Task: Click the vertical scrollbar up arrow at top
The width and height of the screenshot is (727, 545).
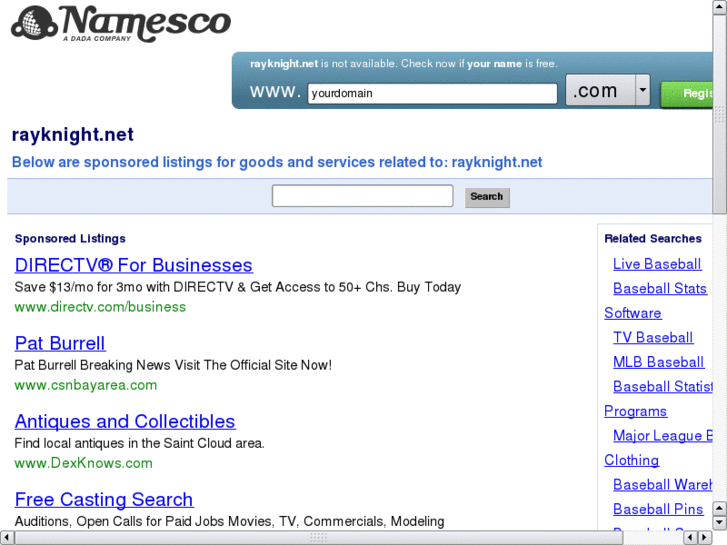Action: [x=720, y=7]
